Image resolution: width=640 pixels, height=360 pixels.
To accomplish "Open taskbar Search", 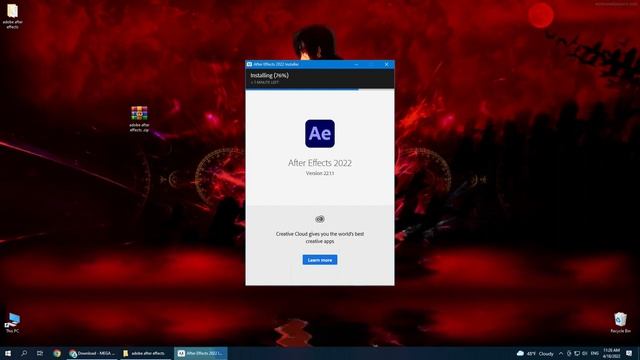I will [24, 353].
